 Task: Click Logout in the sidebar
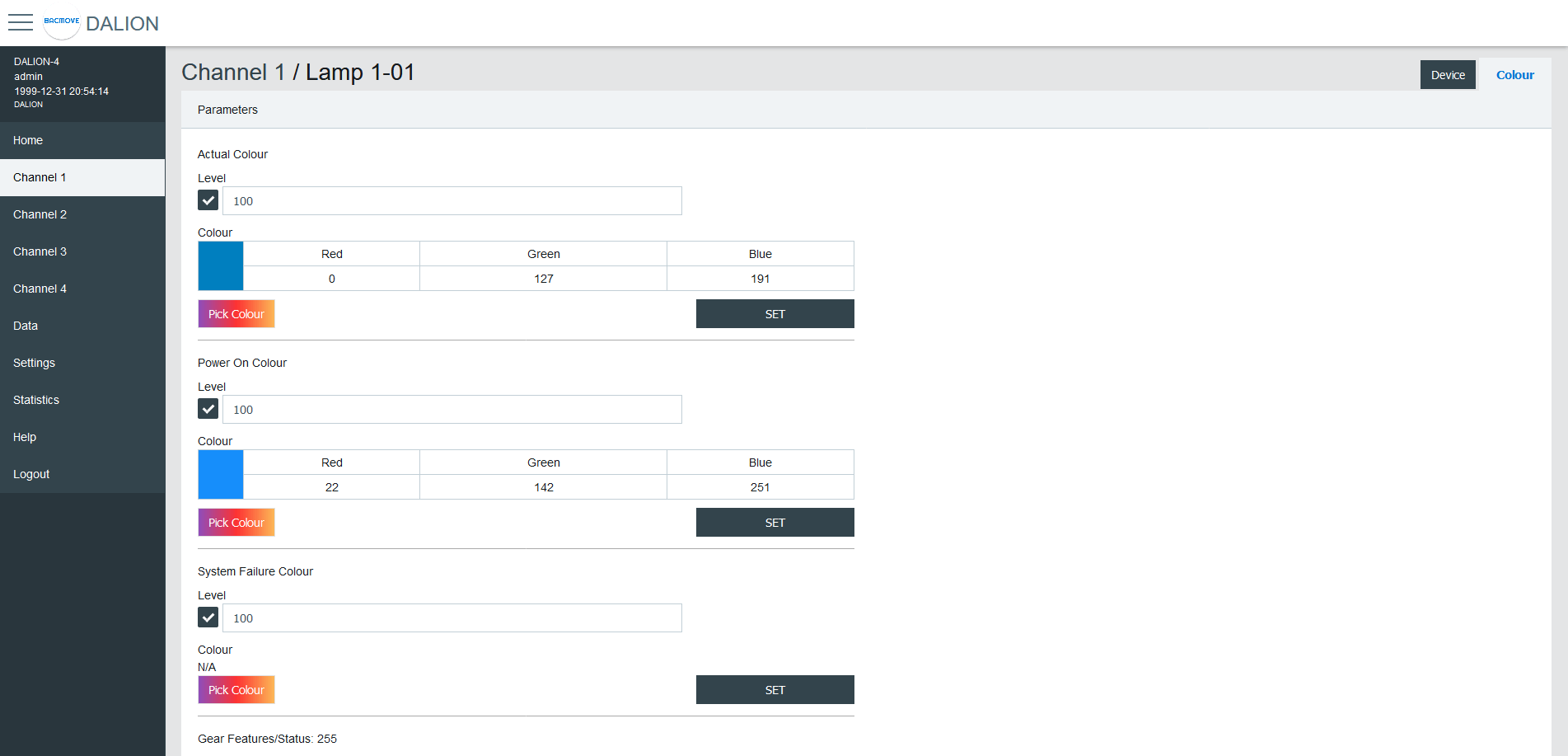(31, 474)
